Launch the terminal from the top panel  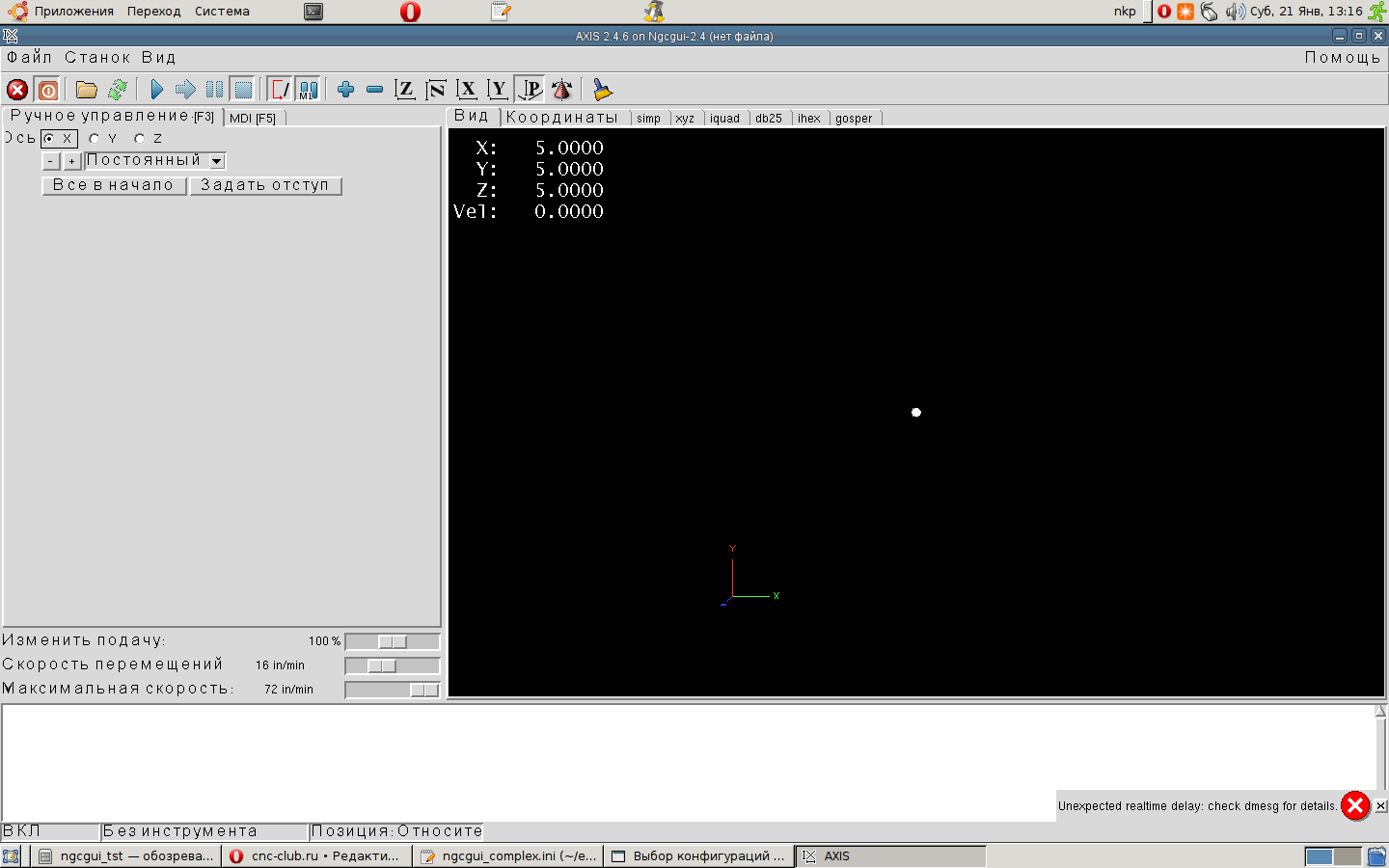tap(313, 12)
